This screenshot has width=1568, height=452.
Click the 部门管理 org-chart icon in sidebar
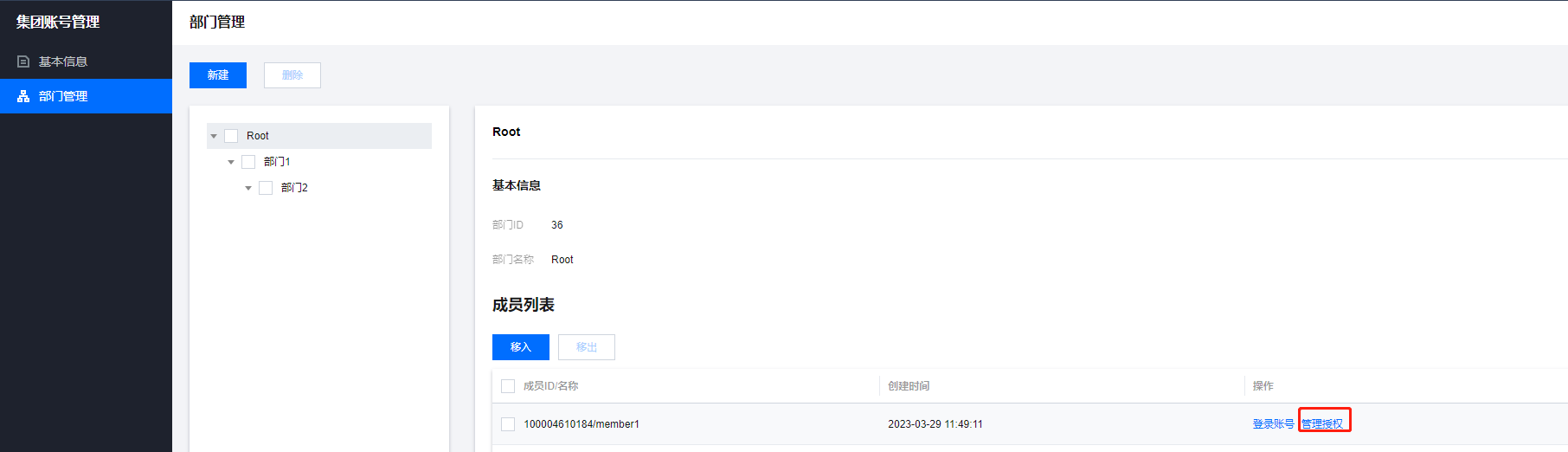point(23,96)
